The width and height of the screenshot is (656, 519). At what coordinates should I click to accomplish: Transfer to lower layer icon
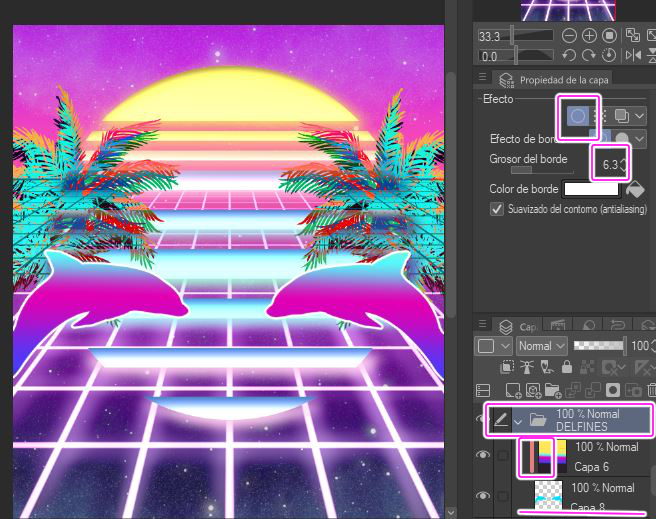573,390
